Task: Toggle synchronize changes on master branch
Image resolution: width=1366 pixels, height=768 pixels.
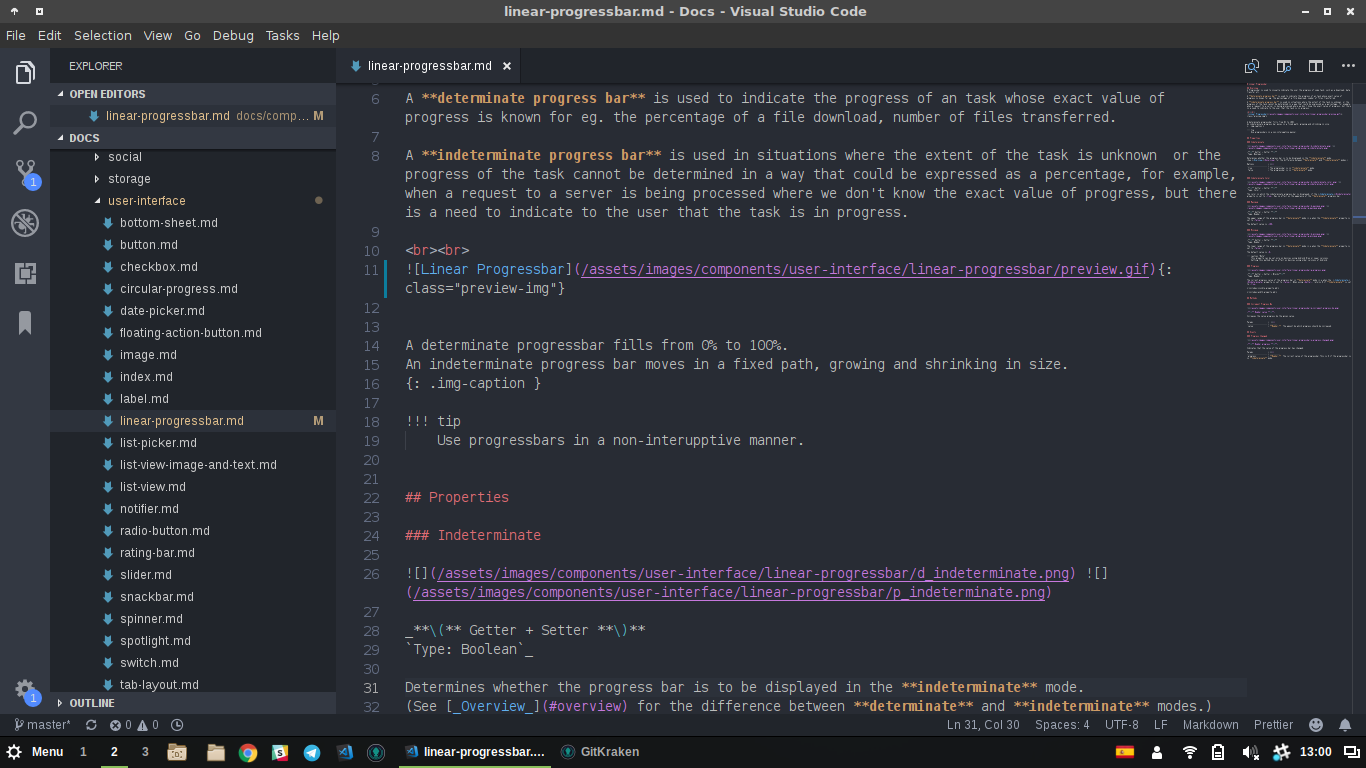Action: (x=90, y=724)
